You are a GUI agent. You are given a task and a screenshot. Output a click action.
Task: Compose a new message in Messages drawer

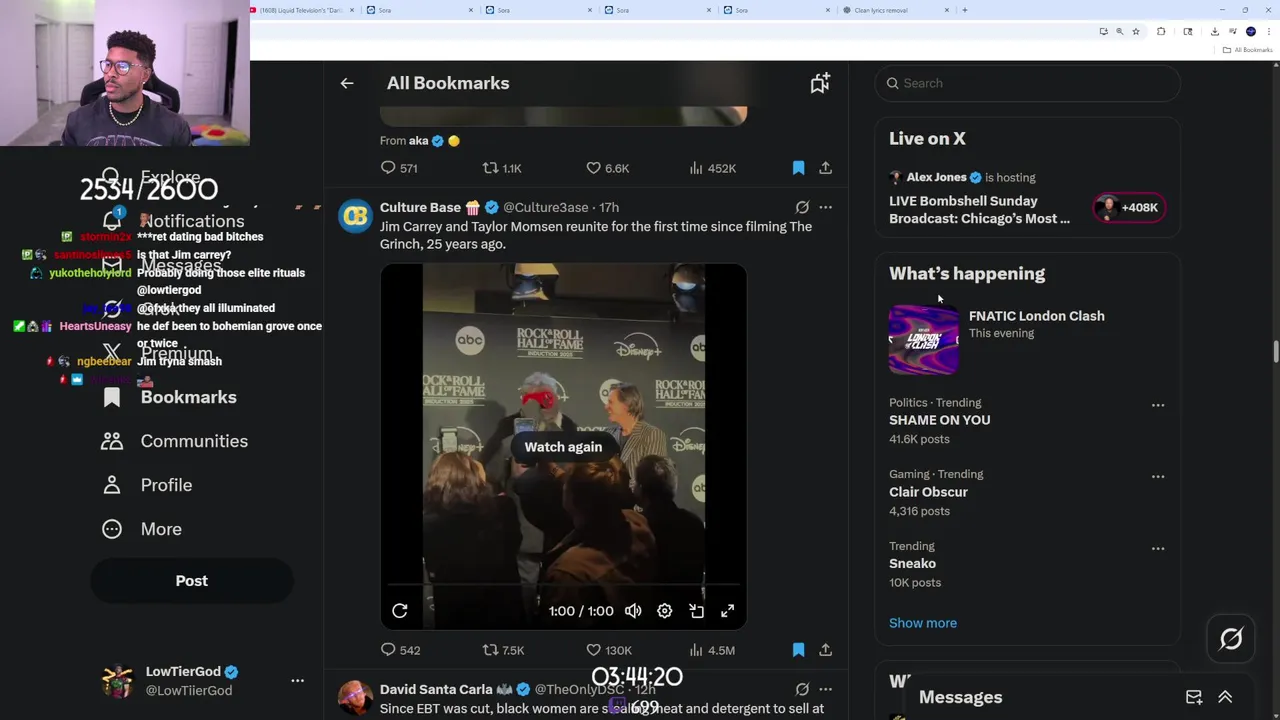(1194, 697)
